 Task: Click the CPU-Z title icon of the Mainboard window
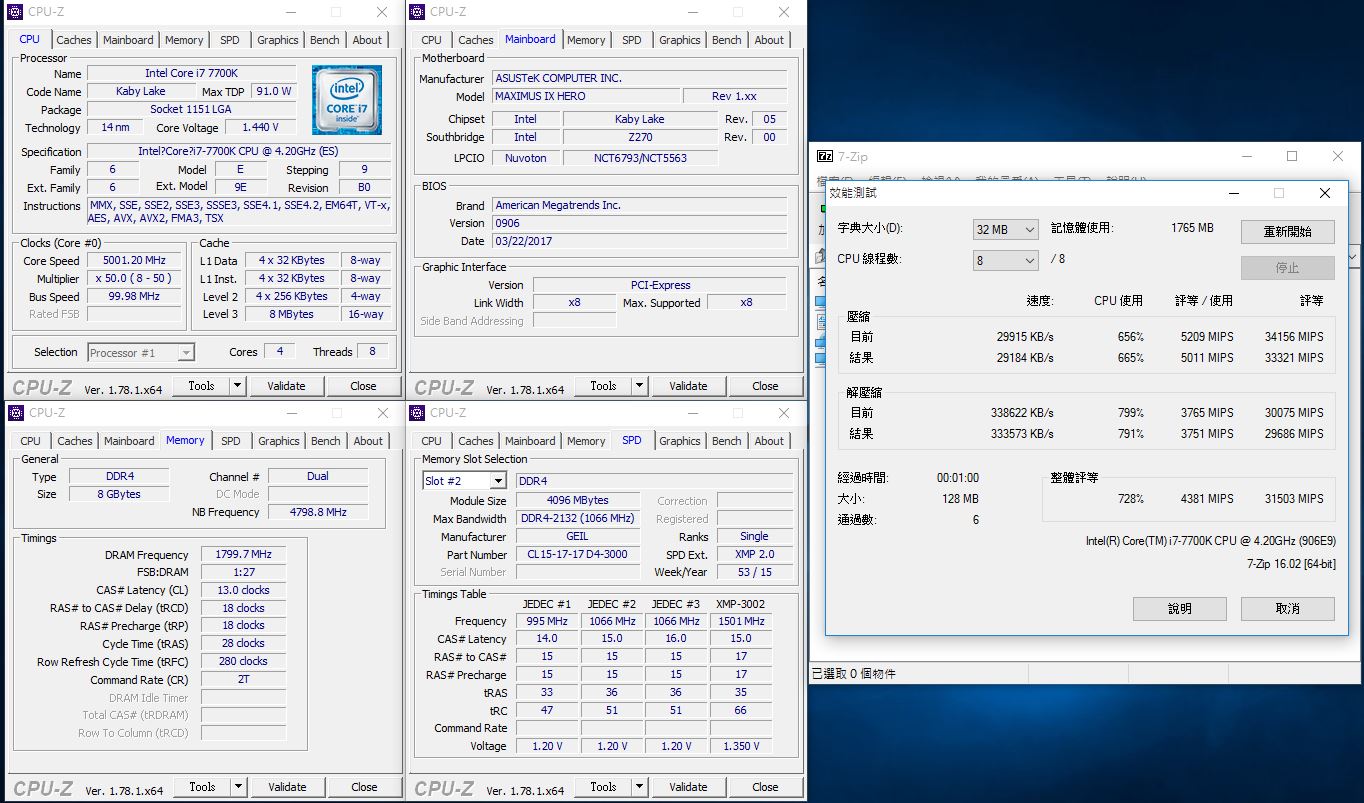[x=417, y=12]
